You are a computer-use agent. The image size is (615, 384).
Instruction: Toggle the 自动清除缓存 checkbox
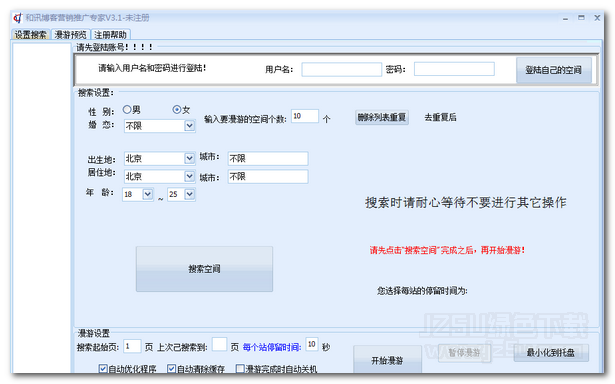point(171,369)
